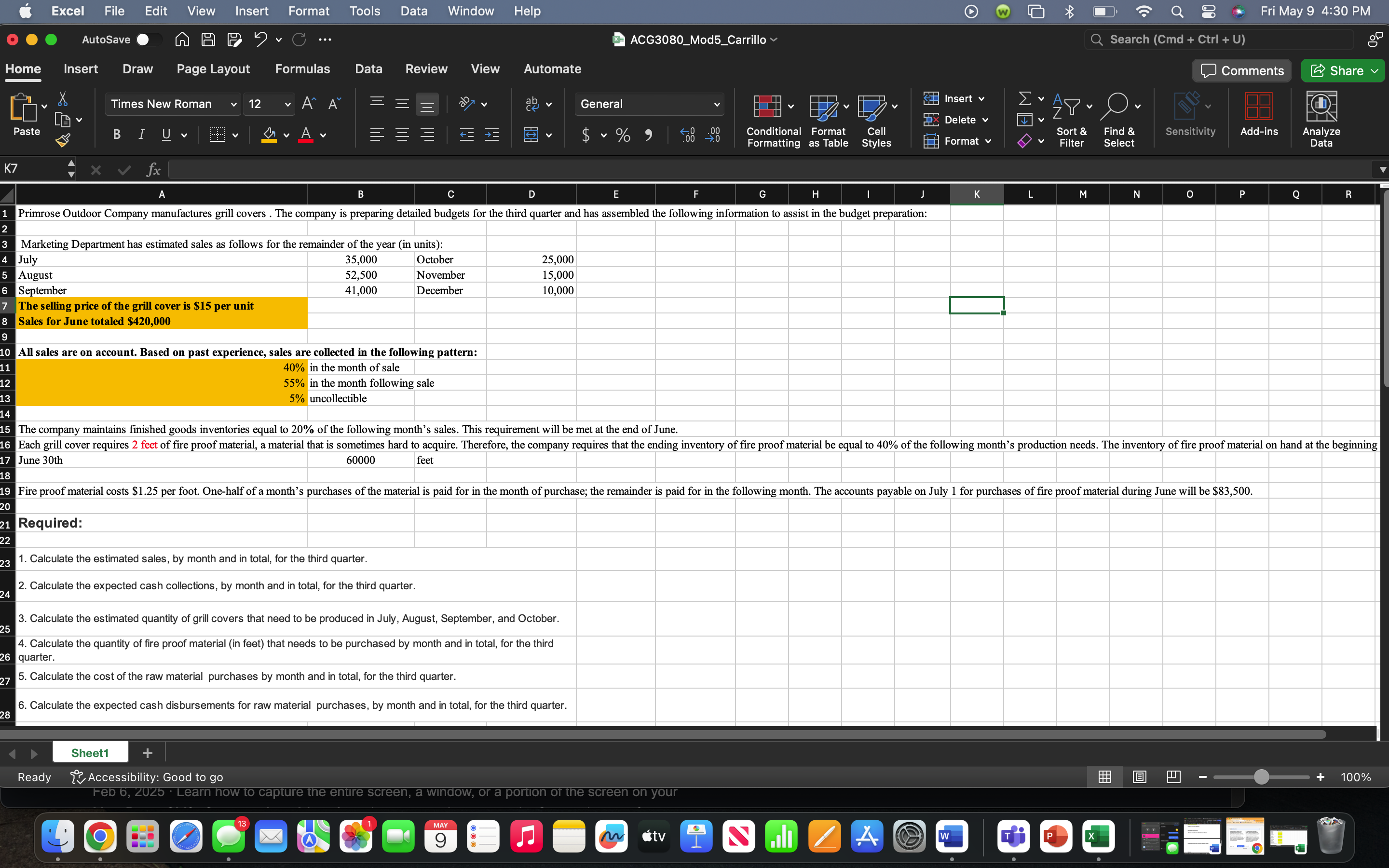Open the font name dropdown
The height and width of the screenshot is (868, 1389).
pos(232,104)
